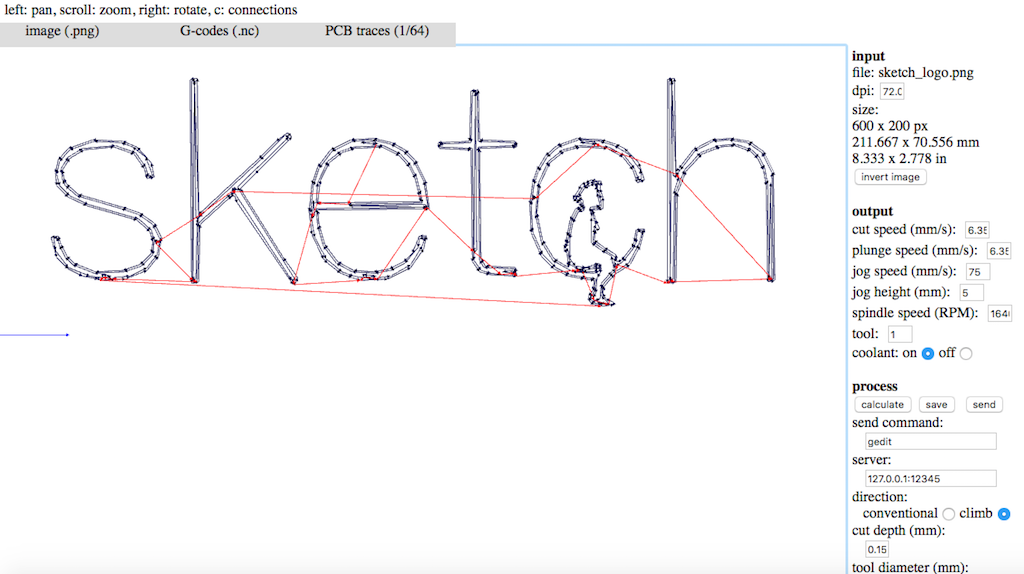This screenshot has width=1024, height=574.
Task: Click the invert image button
Action: (890, 177)
